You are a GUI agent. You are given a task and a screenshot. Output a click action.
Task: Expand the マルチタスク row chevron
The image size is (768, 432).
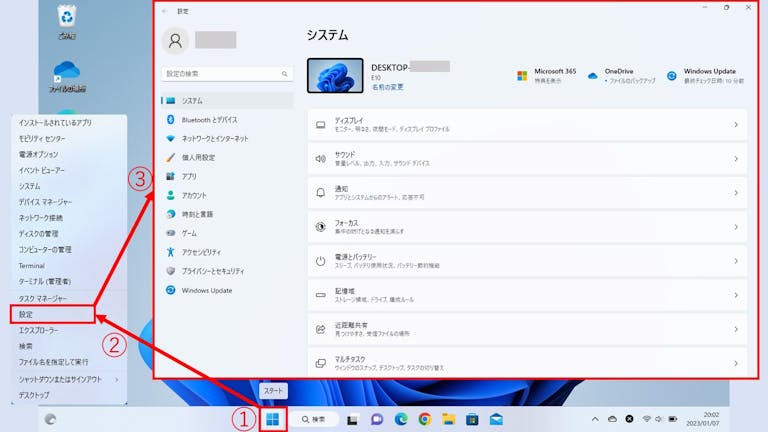pyautogui.click(x=736, y=363)
